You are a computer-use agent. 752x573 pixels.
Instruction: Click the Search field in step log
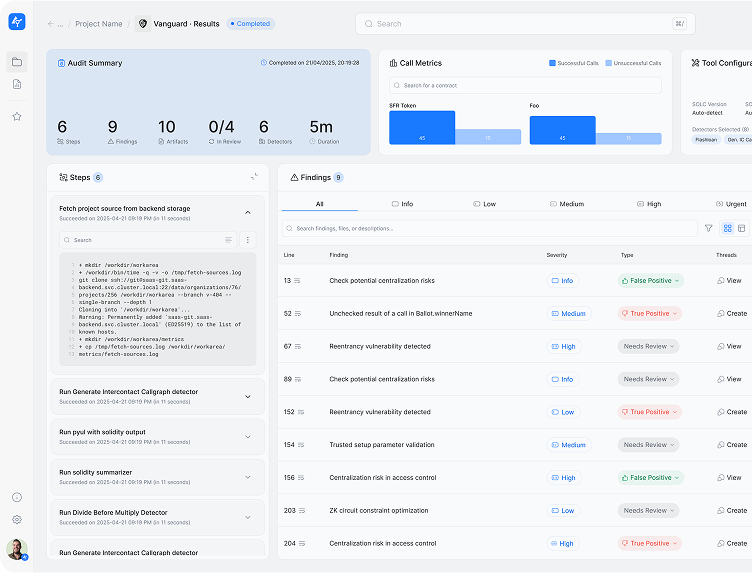click(x=148, y=240)
